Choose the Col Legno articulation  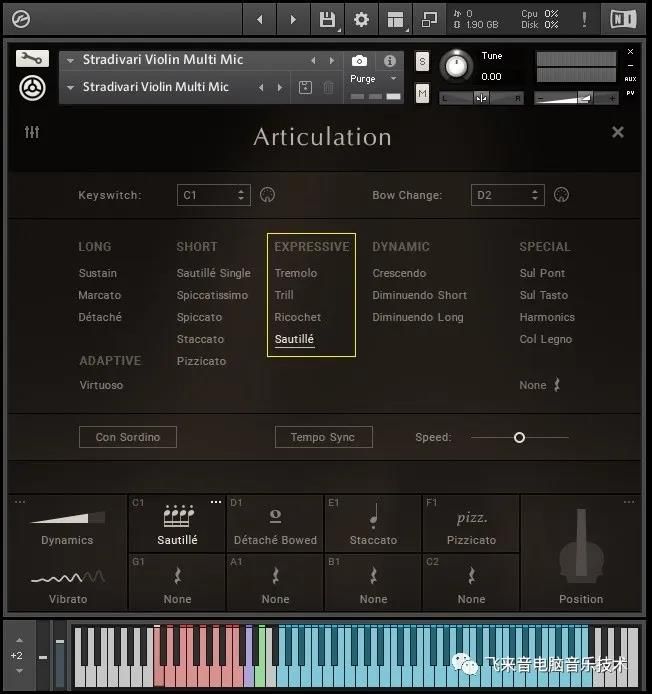click(x=546, y=339)
